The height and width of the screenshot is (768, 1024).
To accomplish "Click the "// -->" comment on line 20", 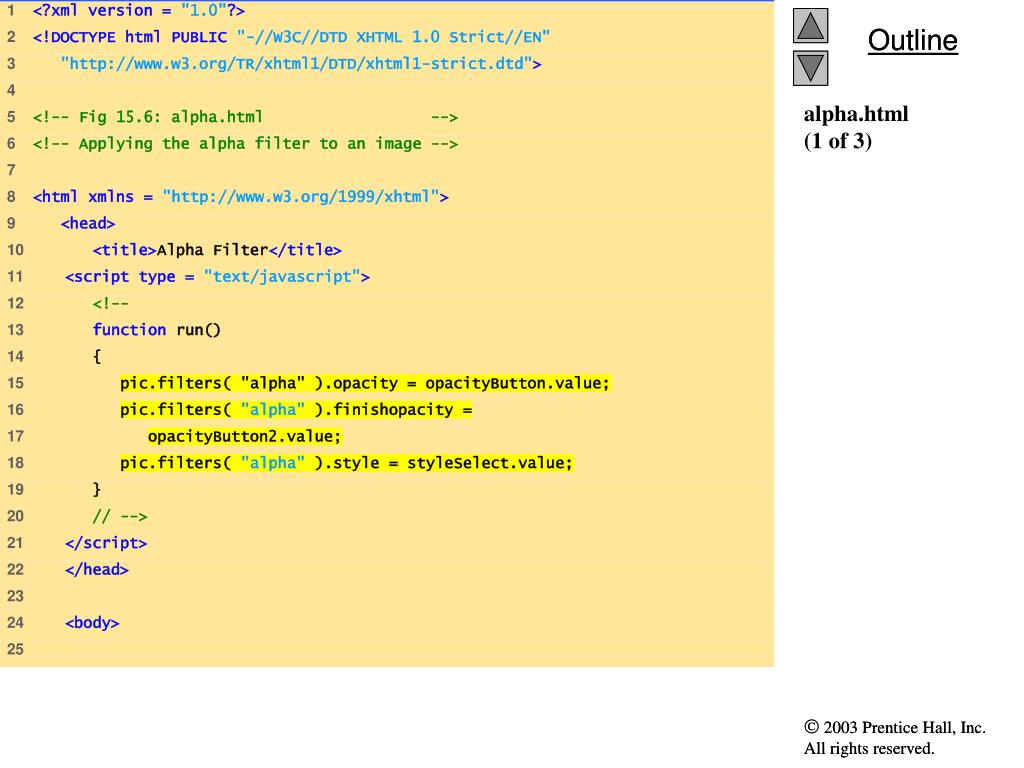I will tap(120, 517).
